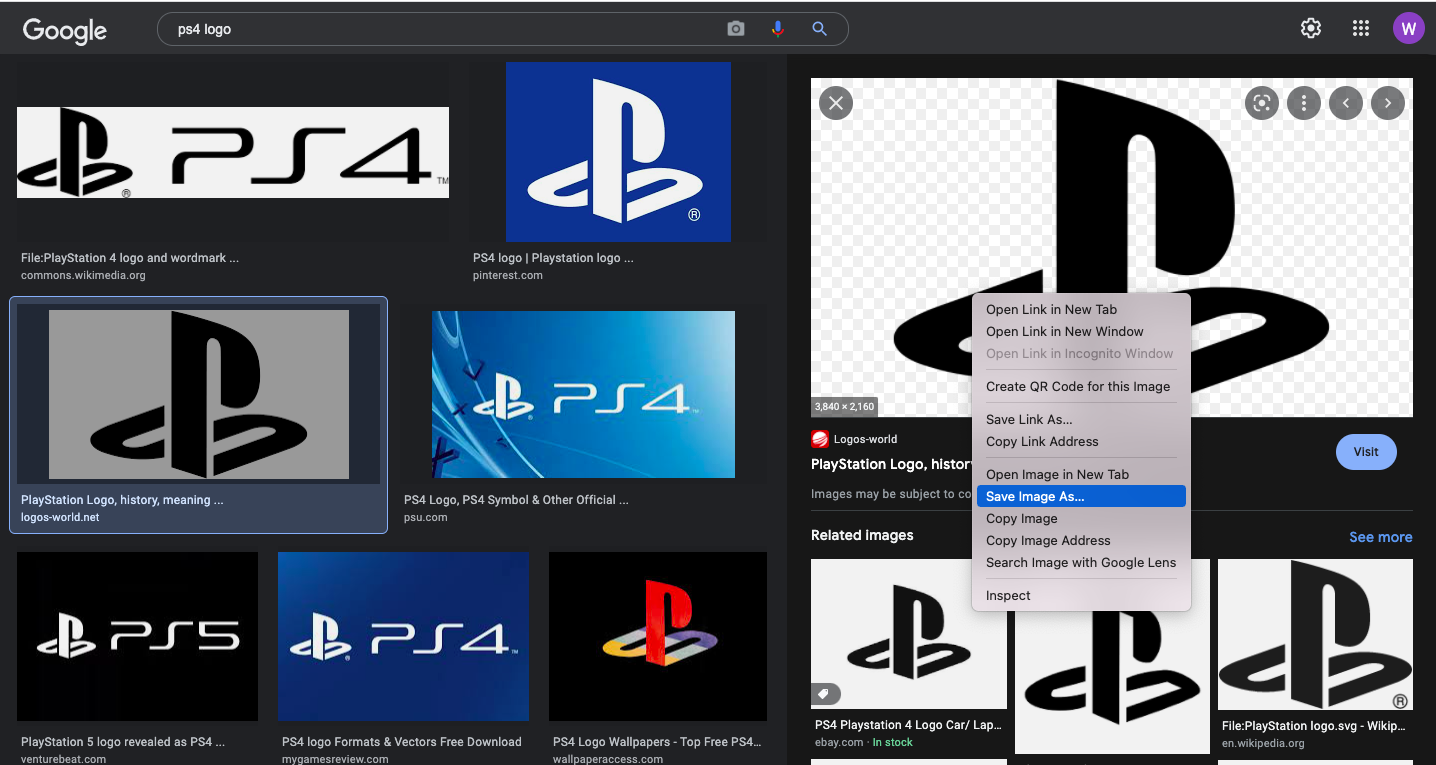
Task: Click PS4 logo Formats & Vectors Free Download
Action: (402, 742)
